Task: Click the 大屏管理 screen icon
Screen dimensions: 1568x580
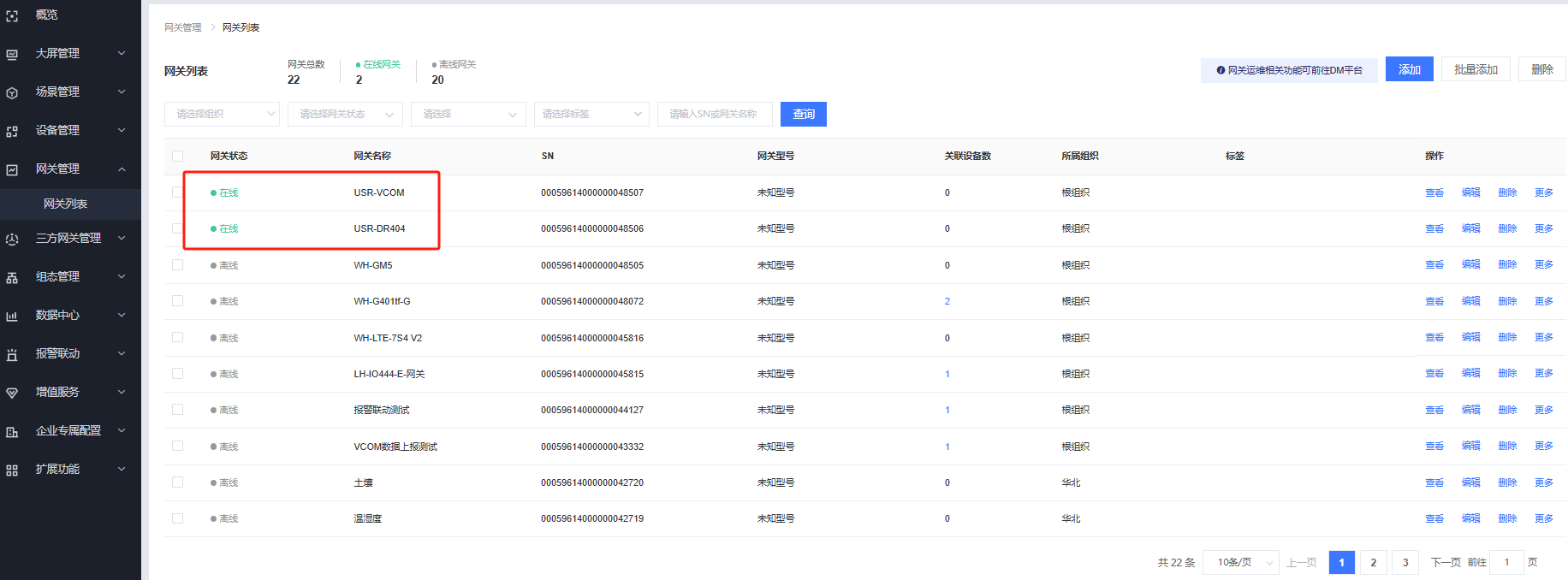Action: pyautogui.click(x=12, y=54)
